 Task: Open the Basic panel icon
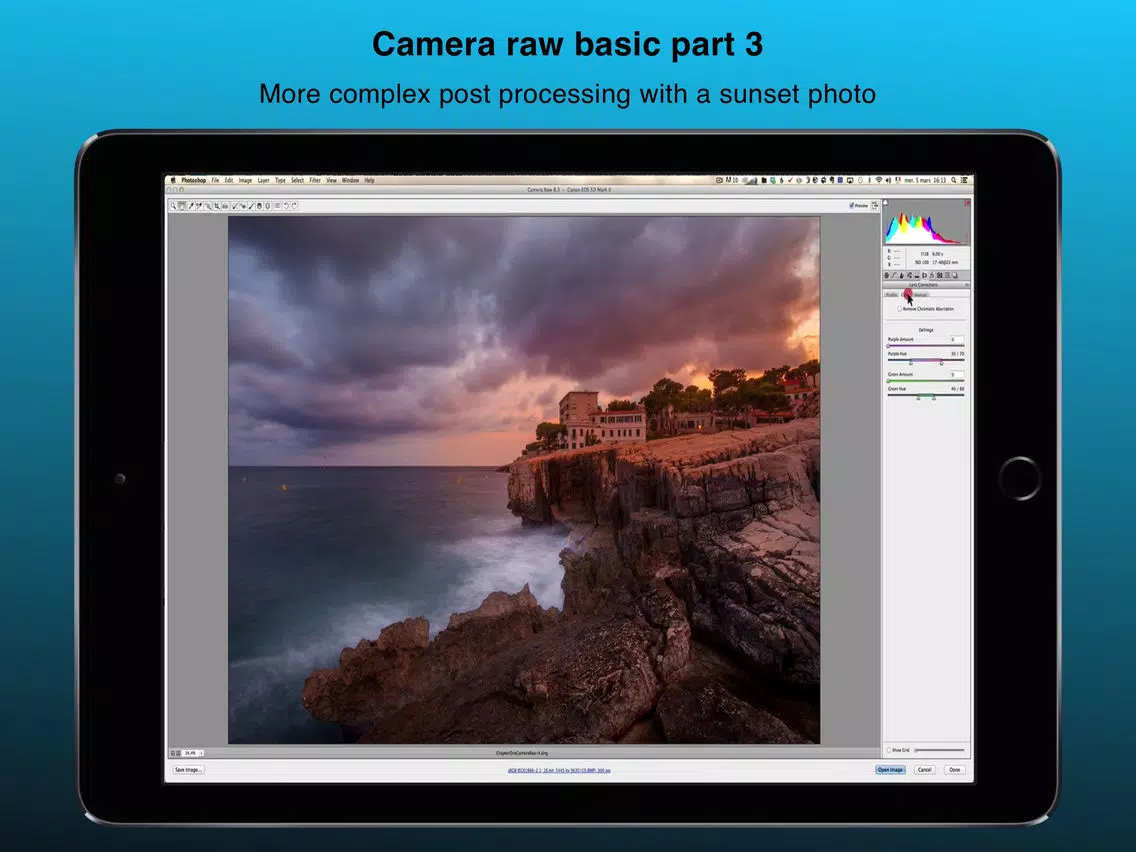pos(886,275)
